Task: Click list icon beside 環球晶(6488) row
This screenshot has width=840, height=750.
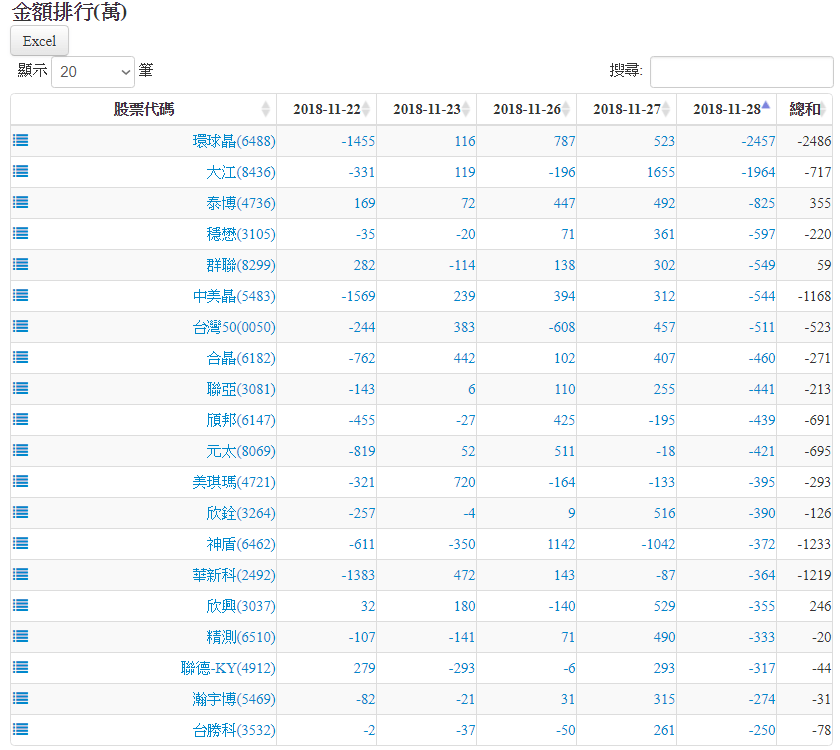Action: point(20,141)
